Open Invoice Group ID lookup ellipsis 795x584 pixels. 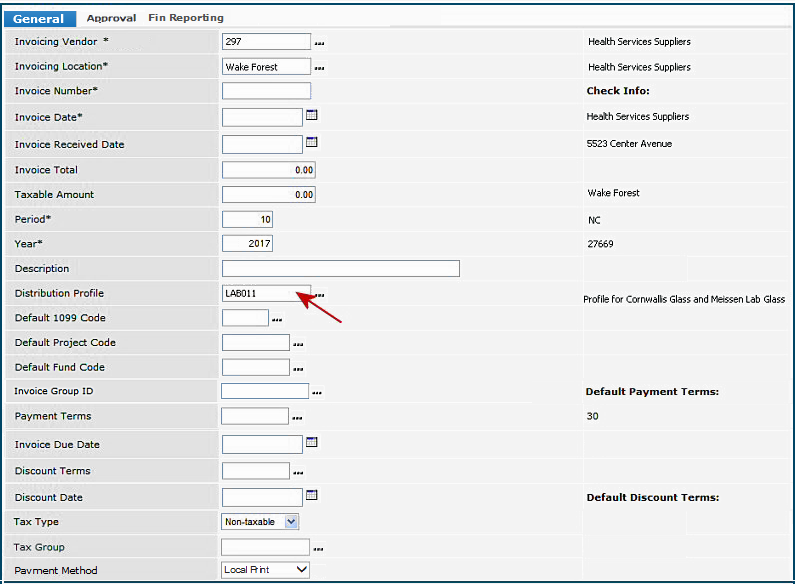[x=318, y=393]
